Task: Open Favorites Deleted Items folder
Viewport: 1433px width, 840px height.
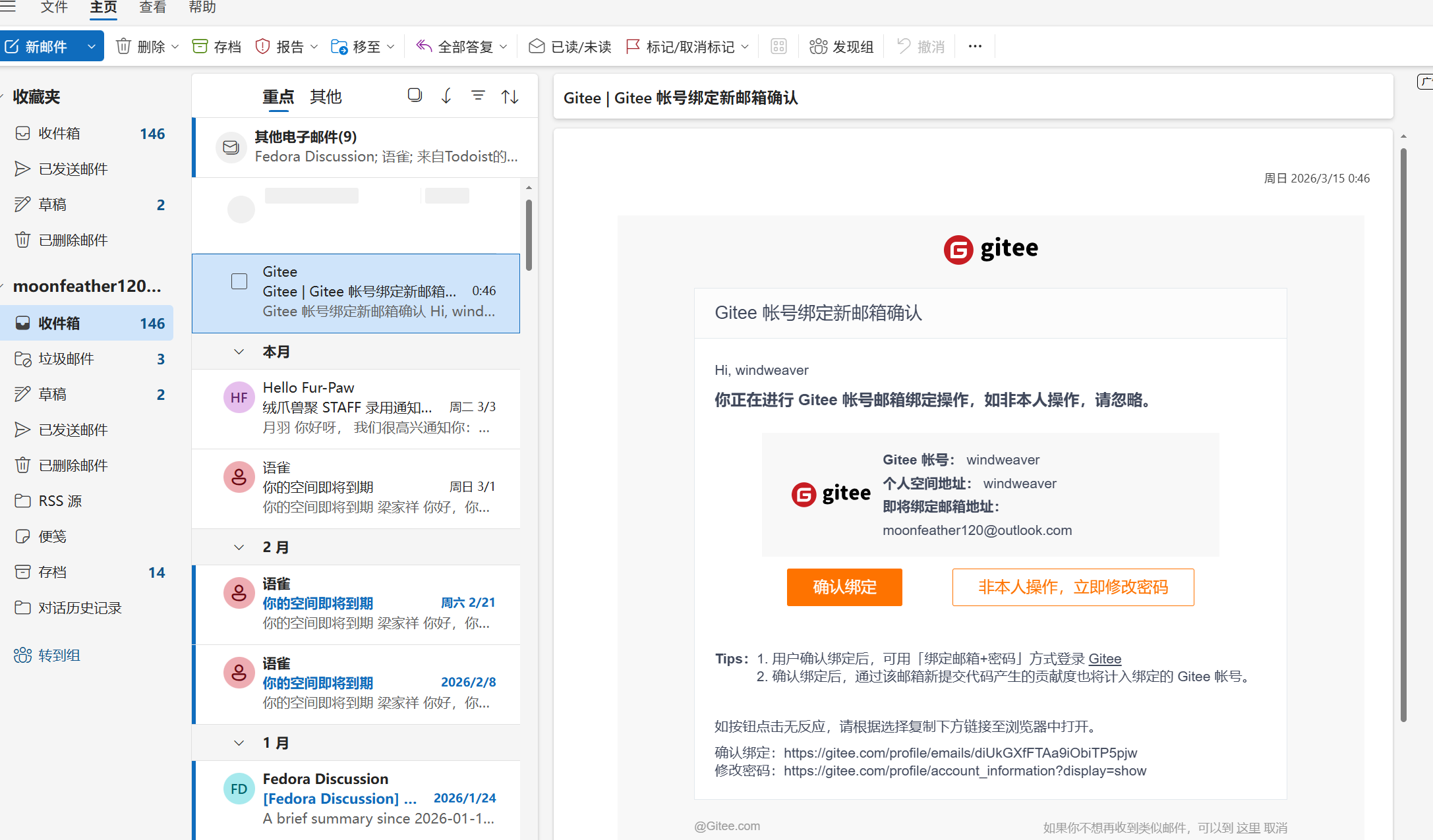Action: 86,240
